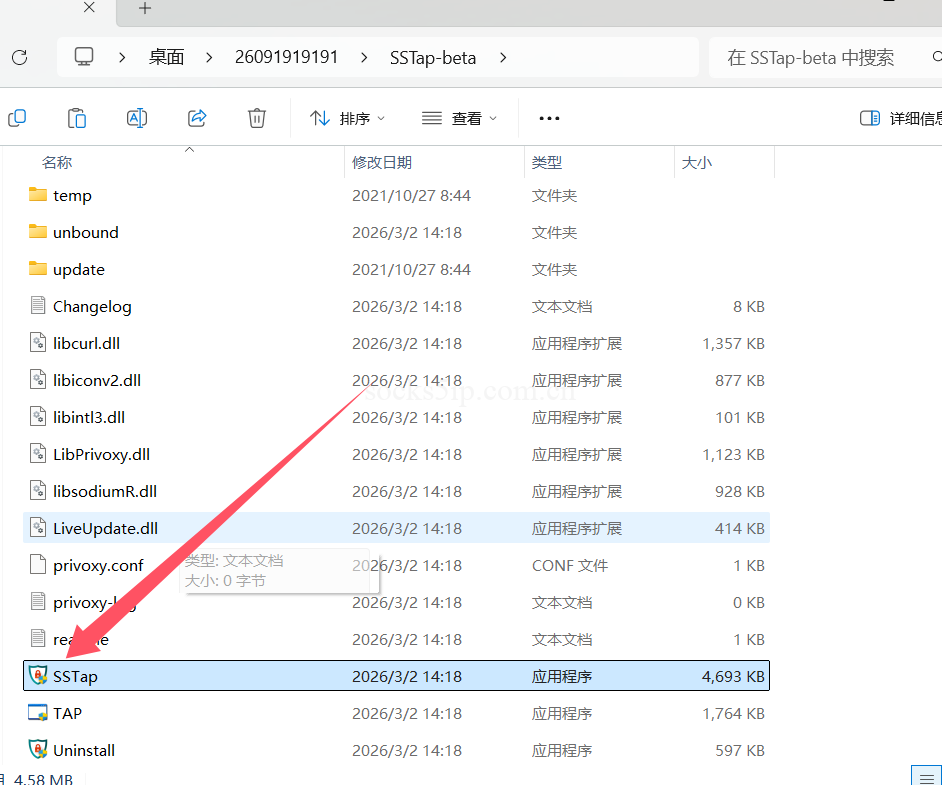Screen dimensions: 942x785
Task: Select the LibPrivoxy.dll file icon
Action: coord(38,454)
